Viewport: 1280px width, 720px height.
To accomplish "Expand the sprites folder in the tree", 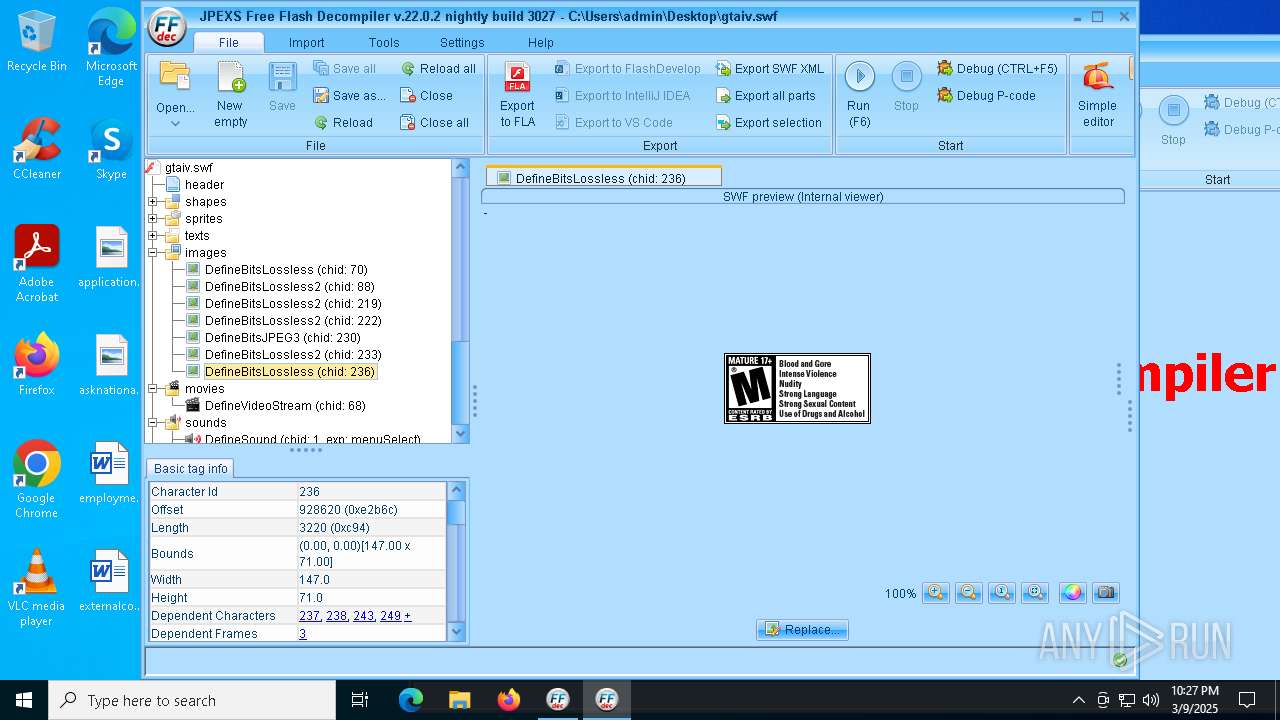I will point(153,219).
